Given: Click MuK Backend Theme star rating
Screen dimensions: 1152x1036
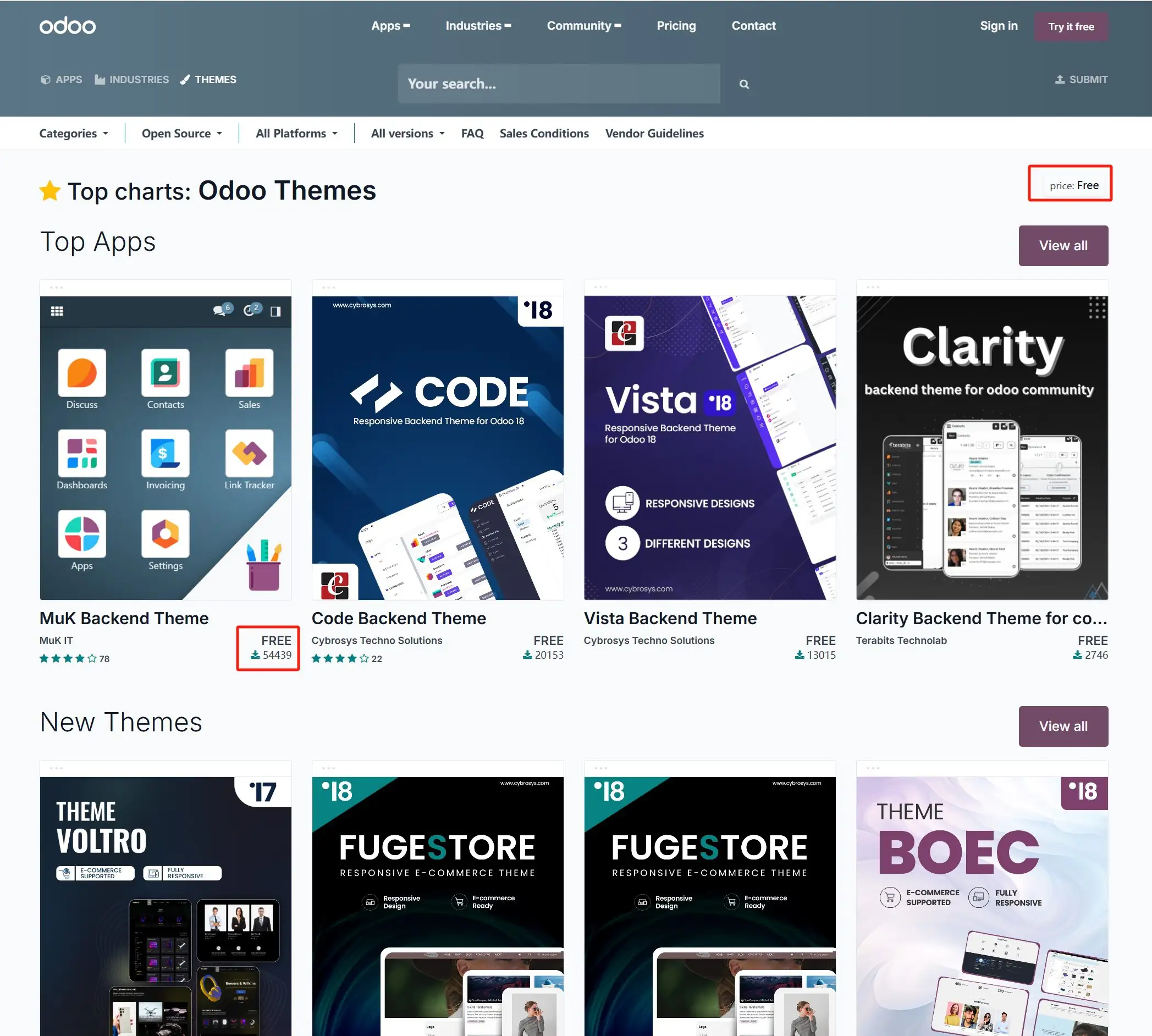Looking at the screenshot, I should pyautogui.click(x=68, y=659).
